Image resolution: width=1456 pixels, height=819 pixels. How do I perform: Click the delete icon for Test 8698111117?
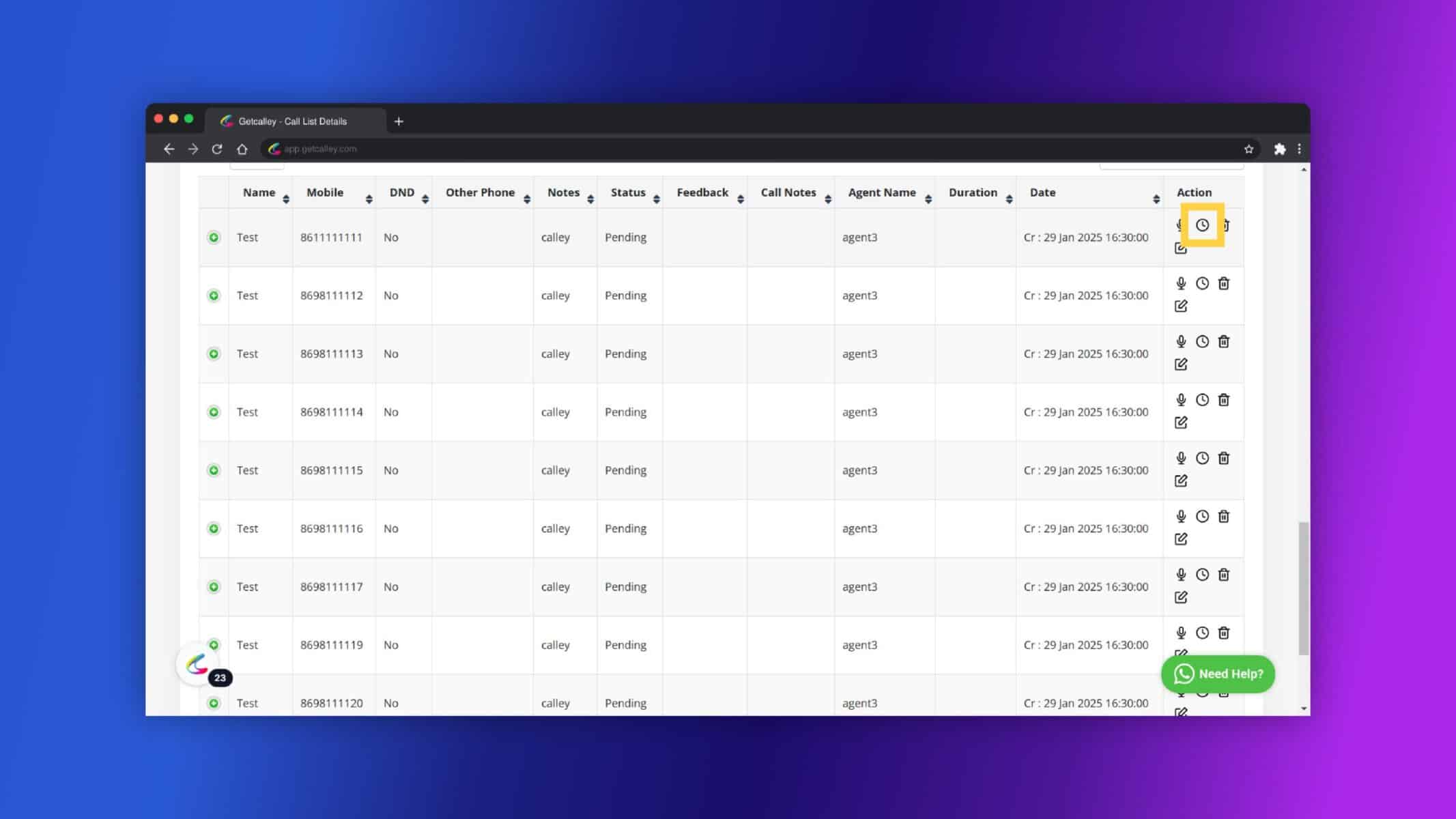pos(1224,574)
